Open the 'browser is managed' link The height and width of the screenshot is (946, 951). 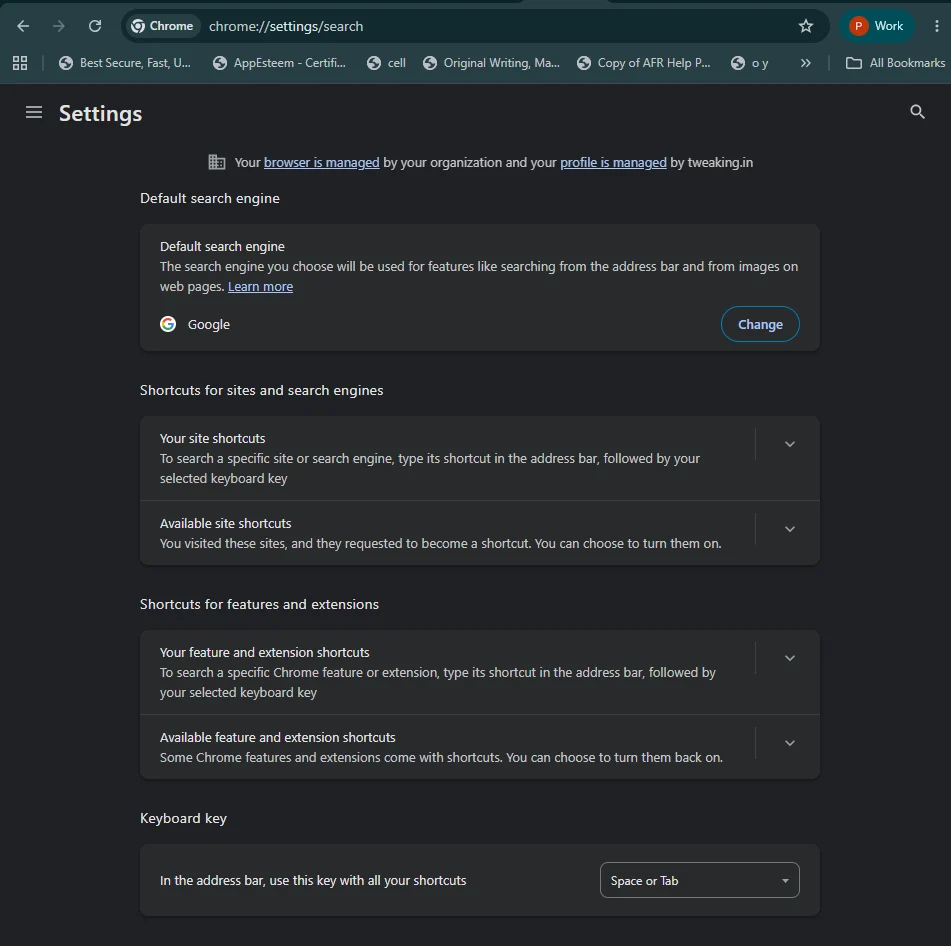(x=321, y=163)
